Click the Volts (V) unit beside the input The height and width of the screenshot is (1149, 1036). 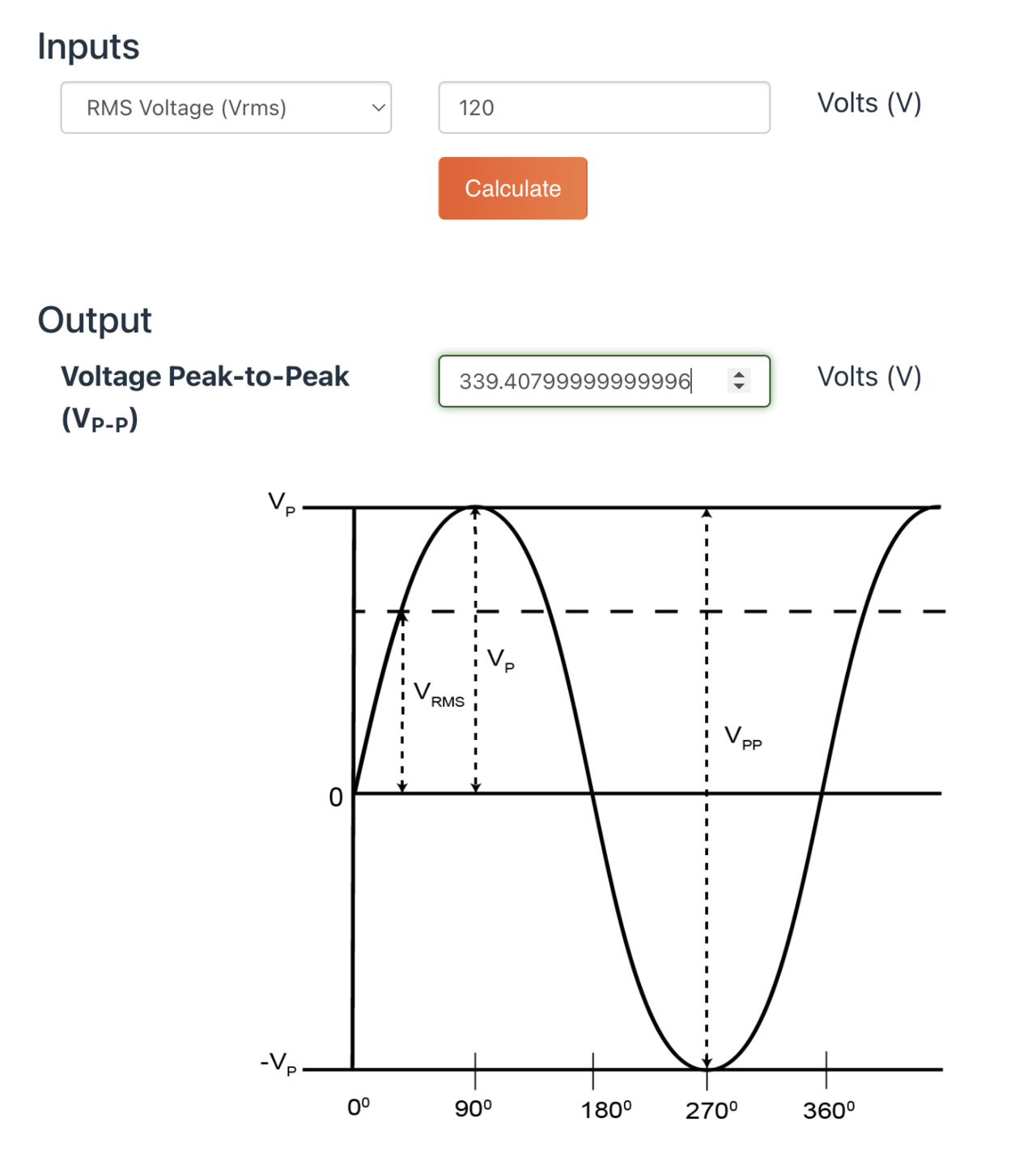click(x=868, y=104)
